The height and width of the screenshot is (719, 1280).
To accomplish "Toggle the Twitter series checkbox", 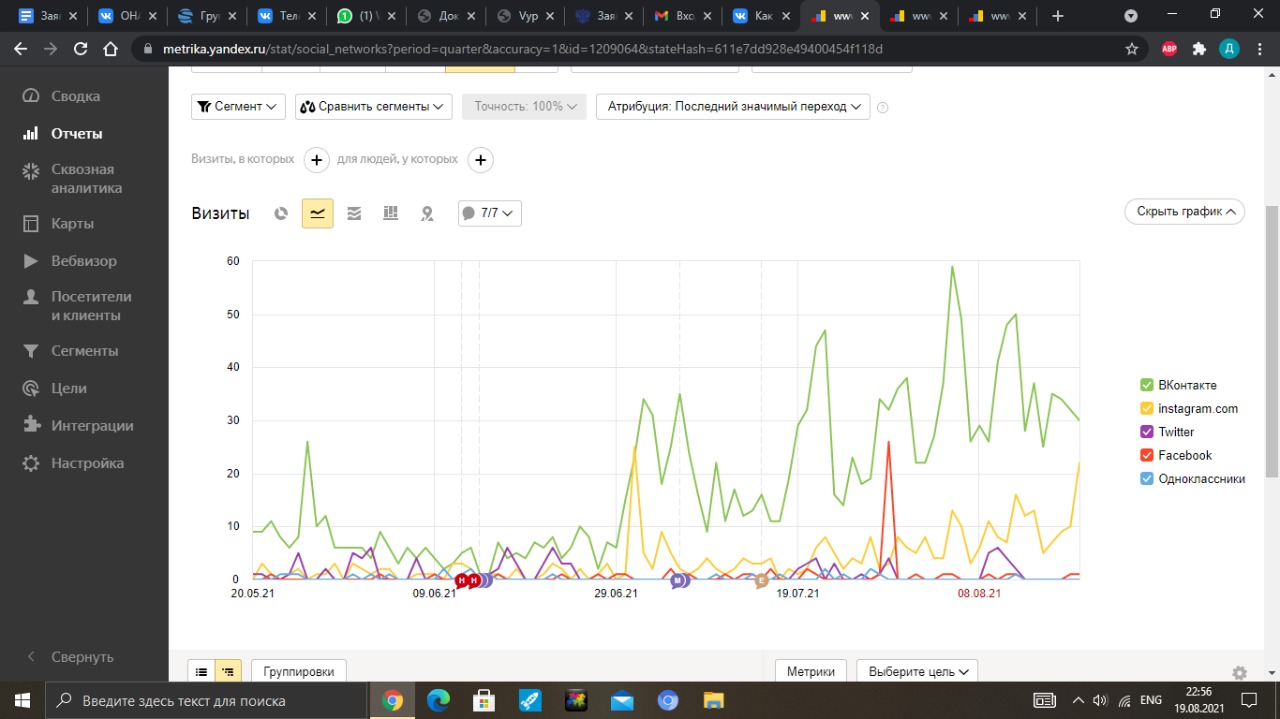I will pyautogui.click(x=1147, y=432).
